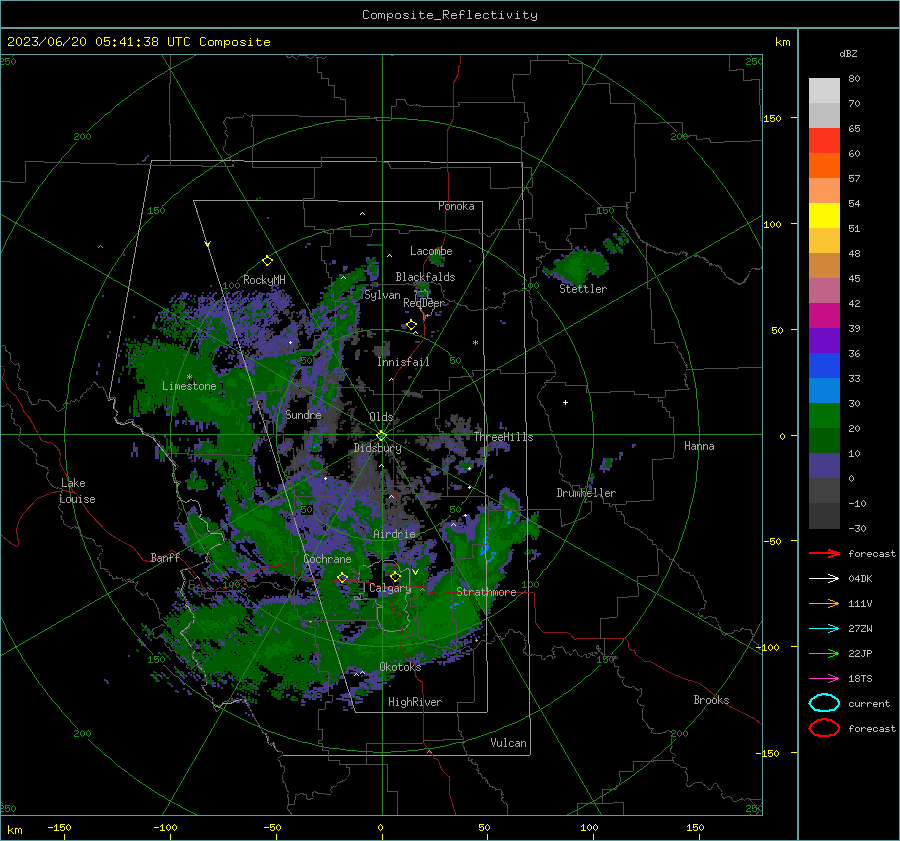Select the red 60-65 dBZ swatch
The image size is (900, 841).
pyautogui.click(x=824, y=141)
